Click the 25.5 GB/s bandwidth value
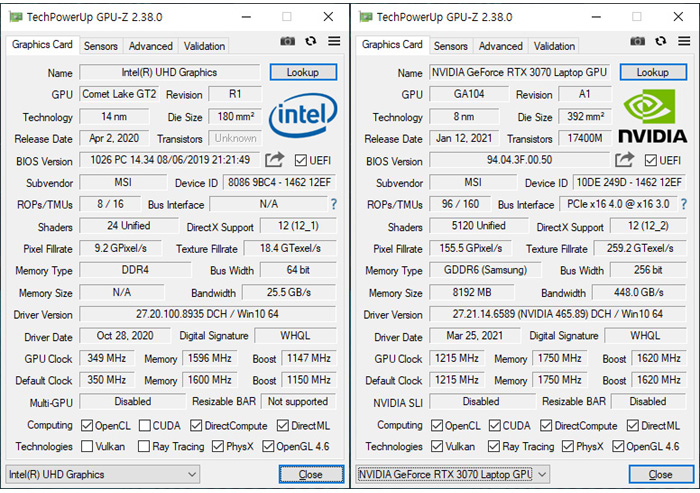 (289, 292)
